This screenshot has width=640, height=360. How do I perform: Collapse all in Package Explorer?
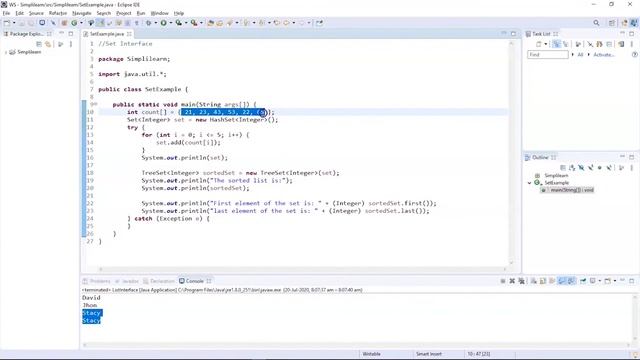pos(39,44)
